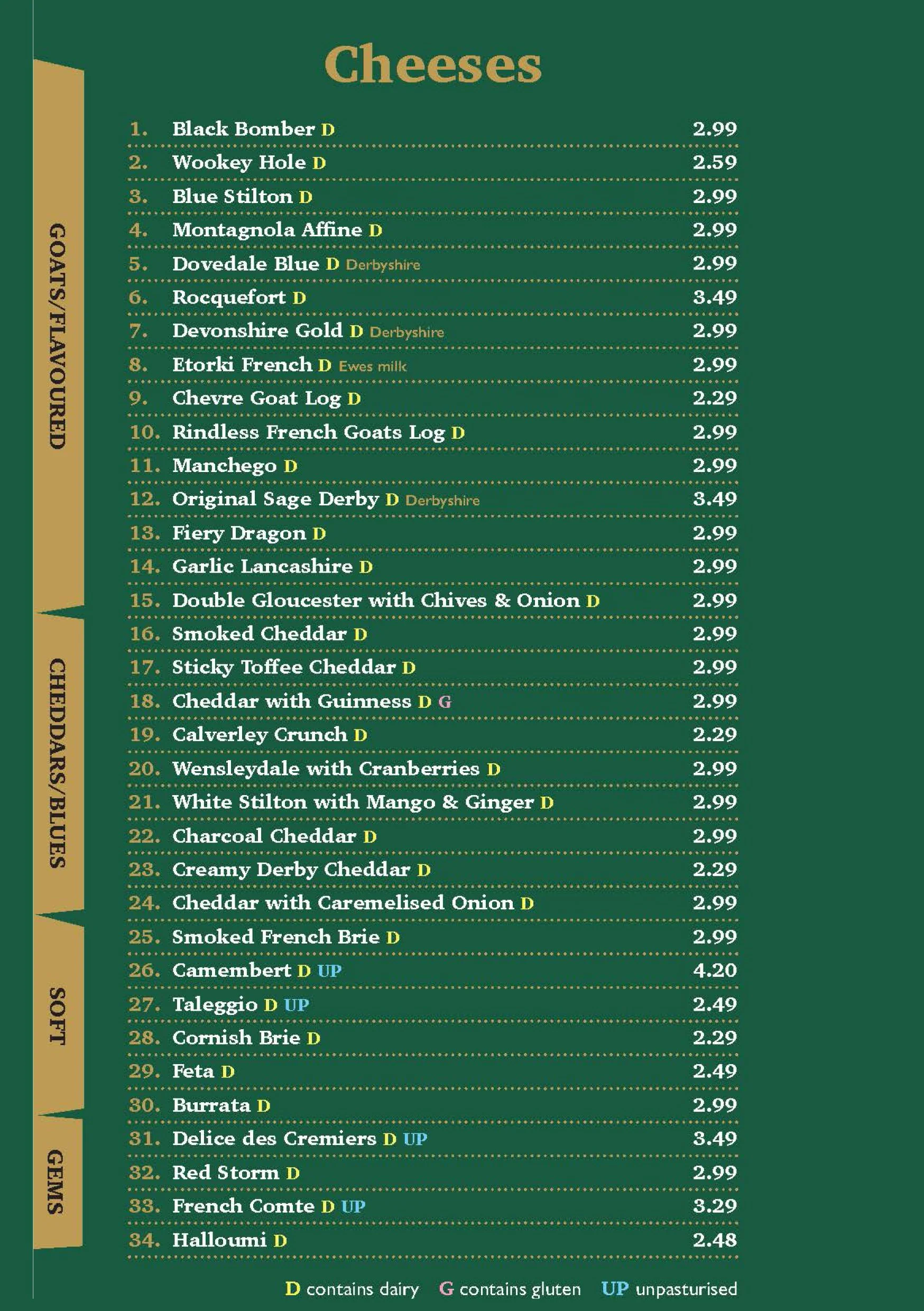The width and height of the screenshot is (924, 1311).
Task: Click the UP marker beside Delice des Cremiers
Action: (414, 1140)
